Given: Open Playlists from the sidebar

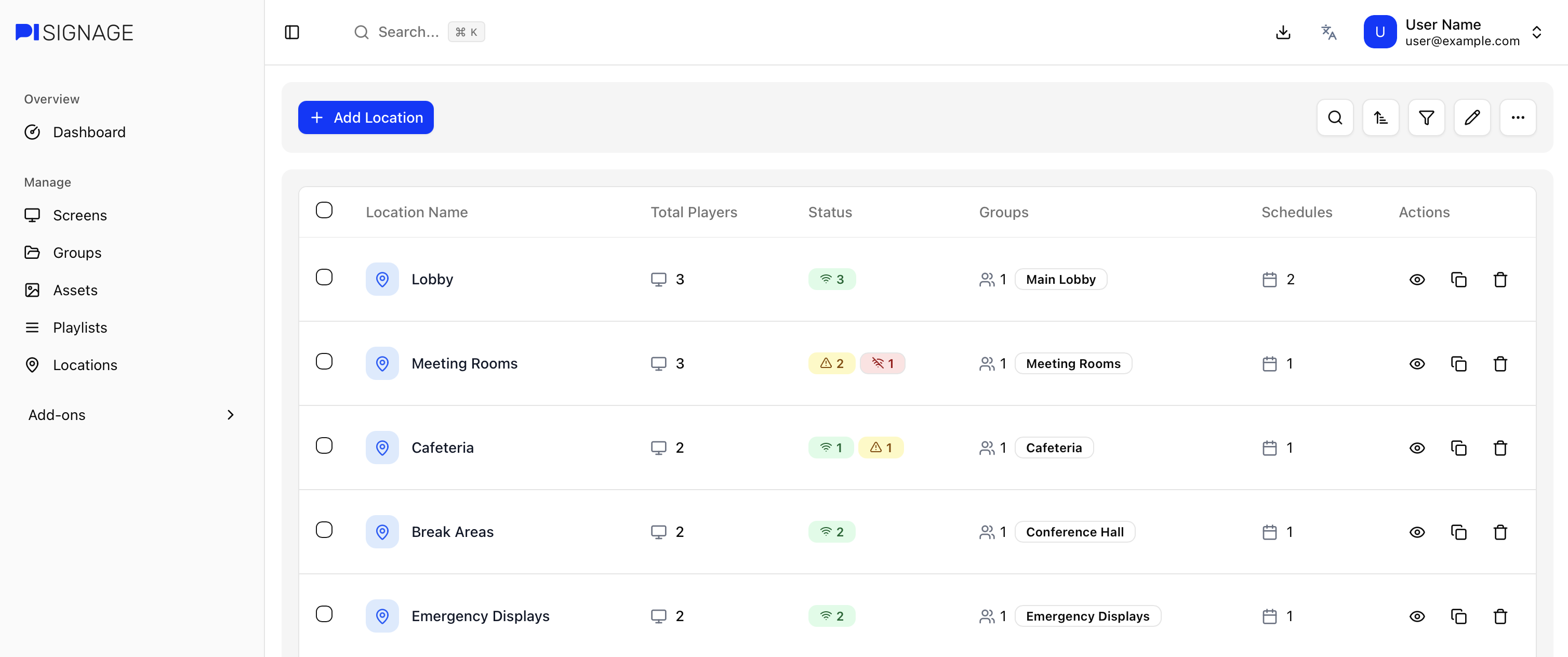Looking at the screenshot, I should [79, 327].
